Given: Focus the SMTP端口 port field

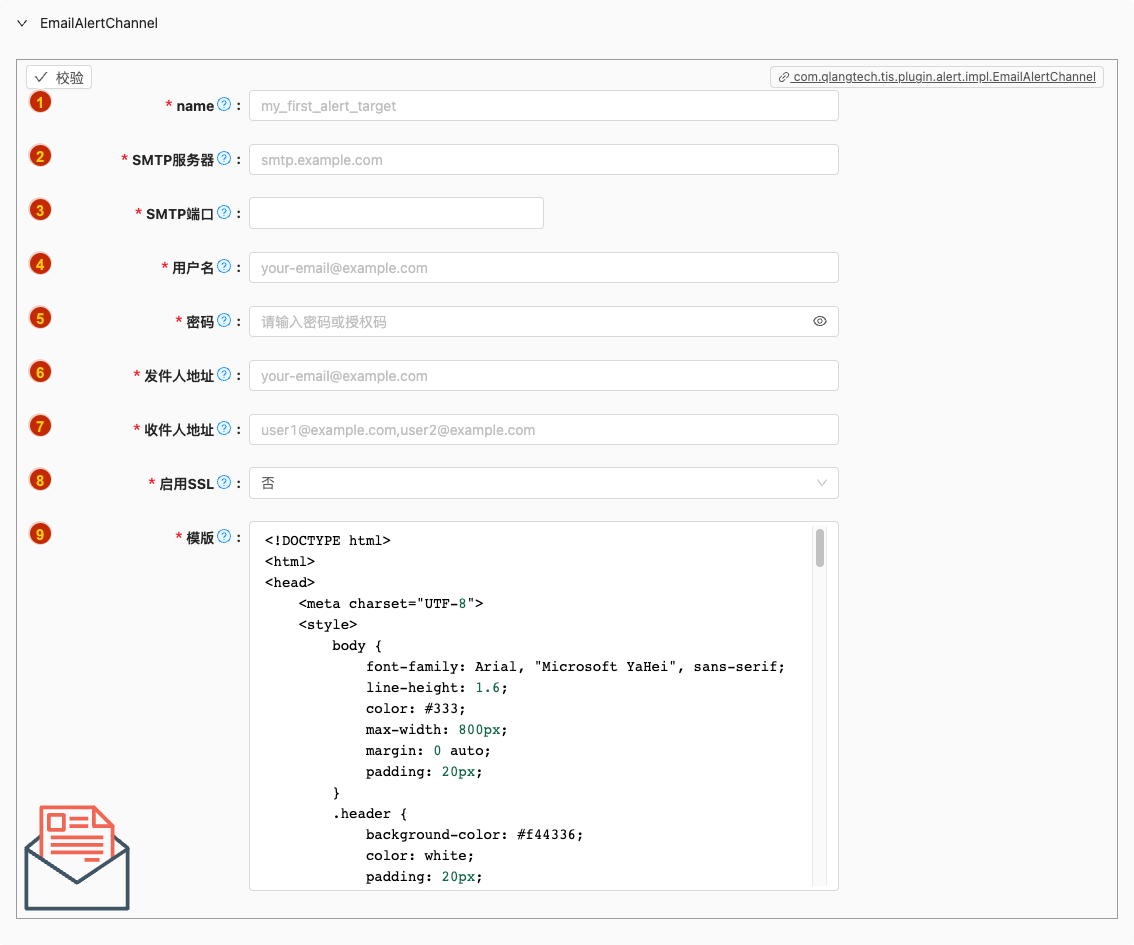Looking at the screenshot, I should (x=396, y=213).
